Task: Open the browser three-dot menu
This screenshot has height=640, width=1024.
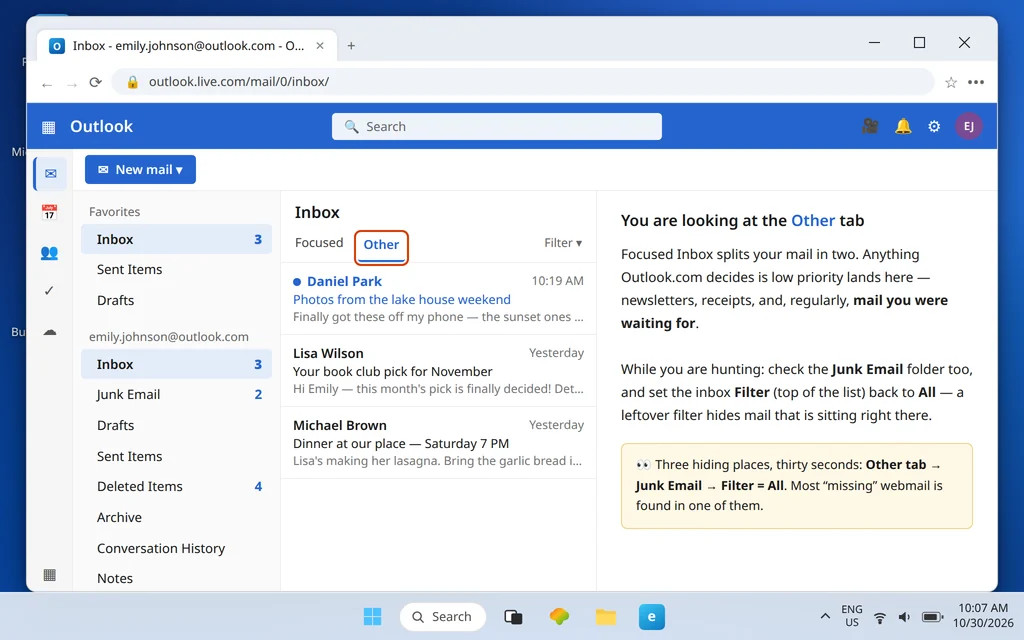Action: tap(976, 82)
